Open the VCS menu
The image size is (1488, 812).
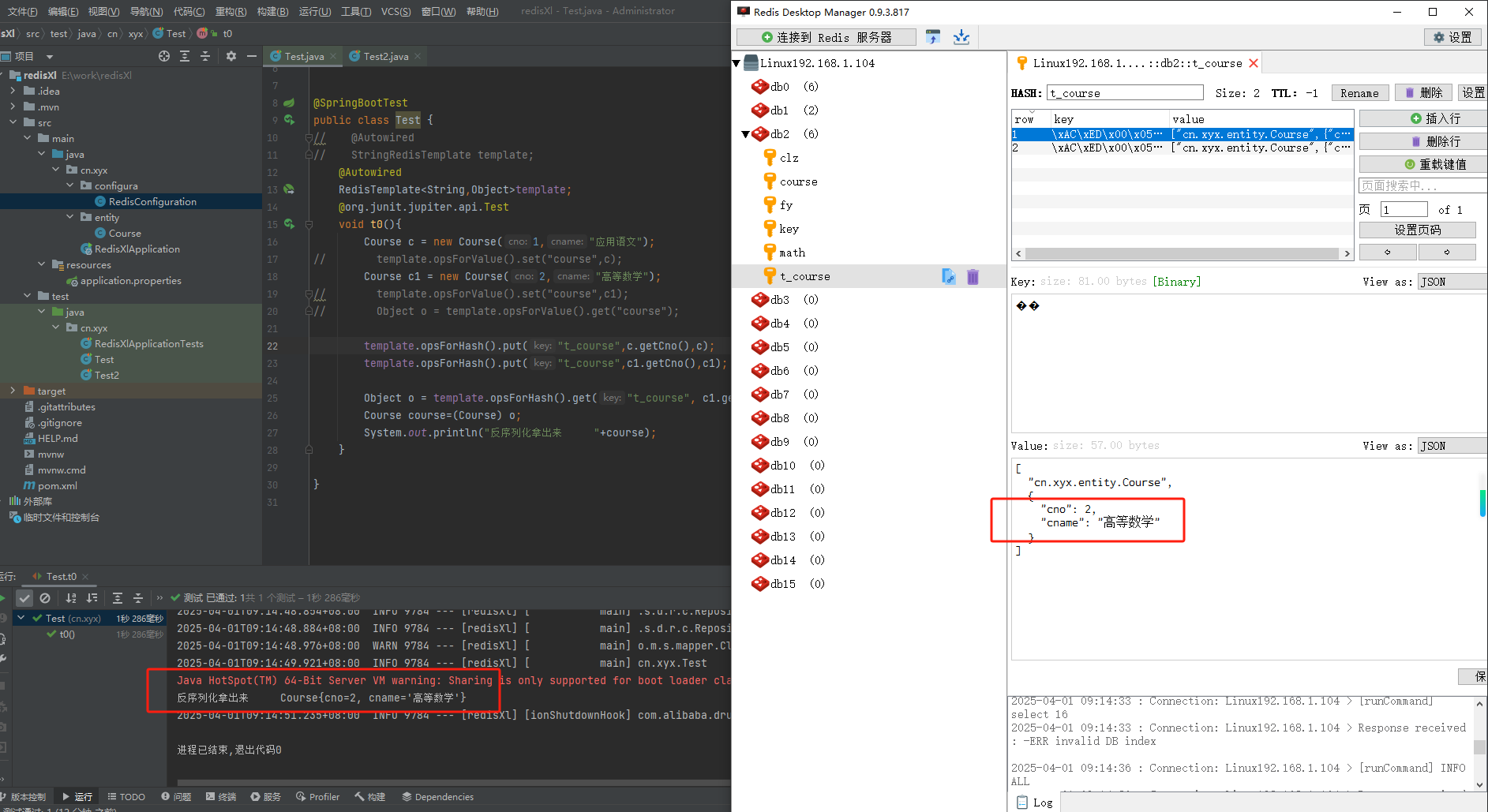395,11
